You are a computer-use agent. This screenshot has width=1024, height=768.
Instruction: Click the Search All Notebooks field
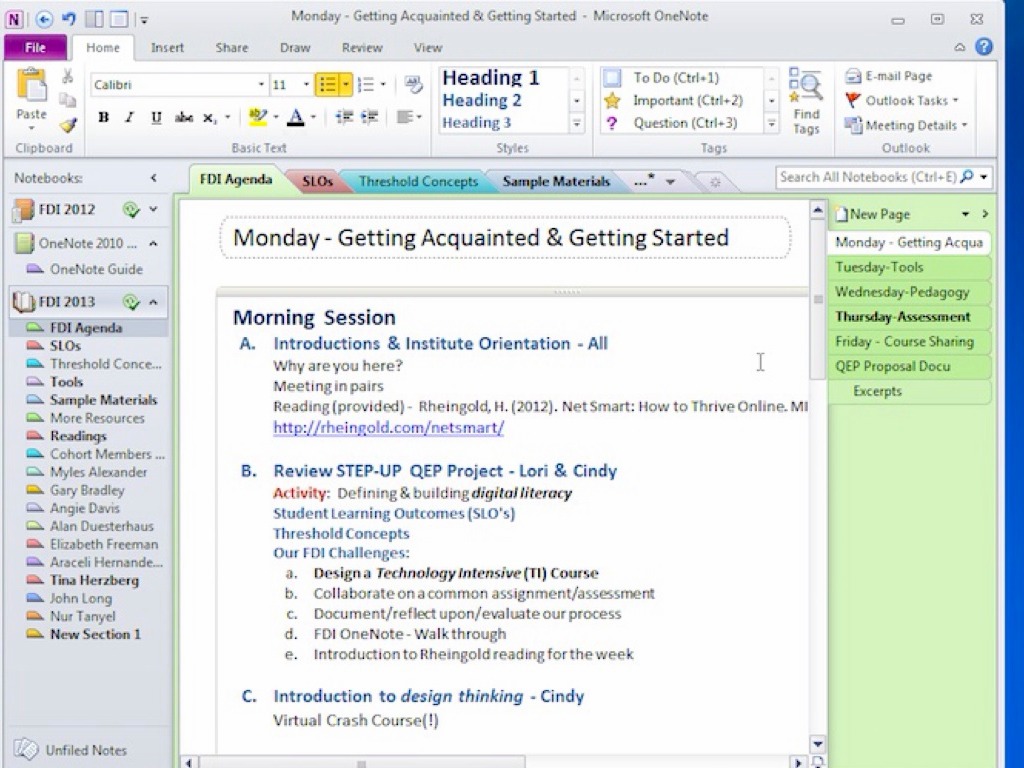(x=866, y=177)
